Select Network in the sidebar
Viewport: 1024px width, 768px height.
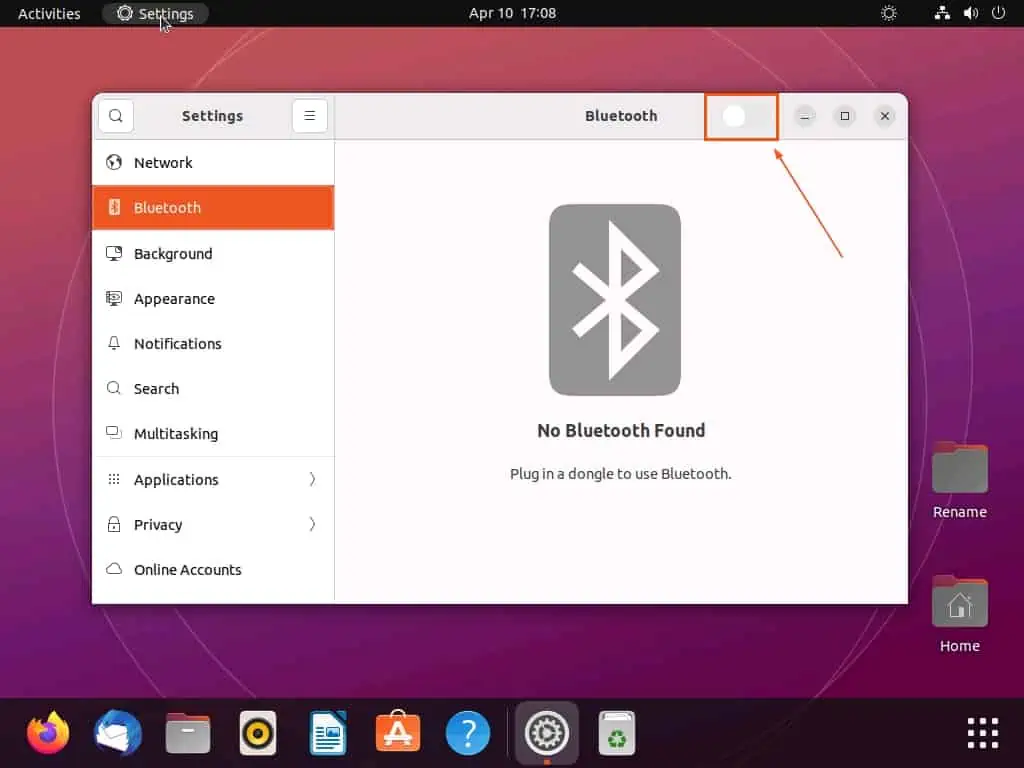pyautogui.click(x=163, y=163)
